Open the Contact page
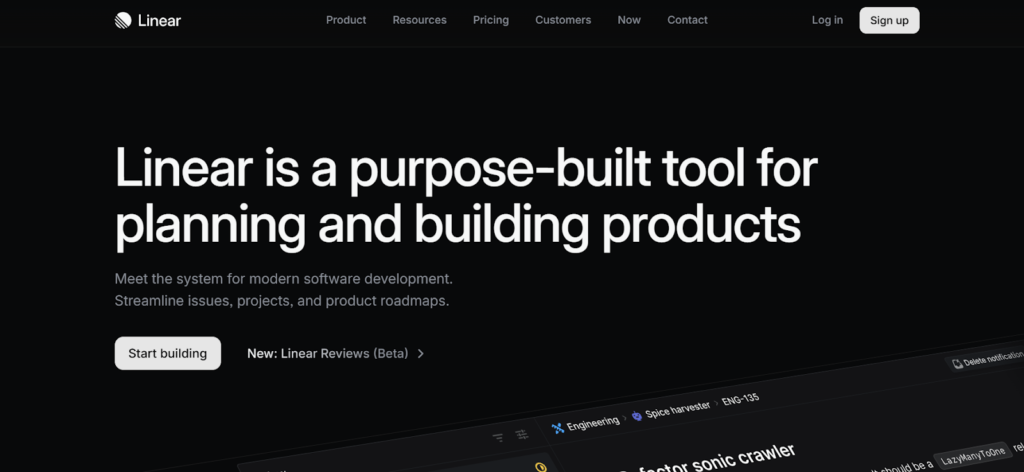The width and height of the screenshot is (1024, 472). (687, 20)
